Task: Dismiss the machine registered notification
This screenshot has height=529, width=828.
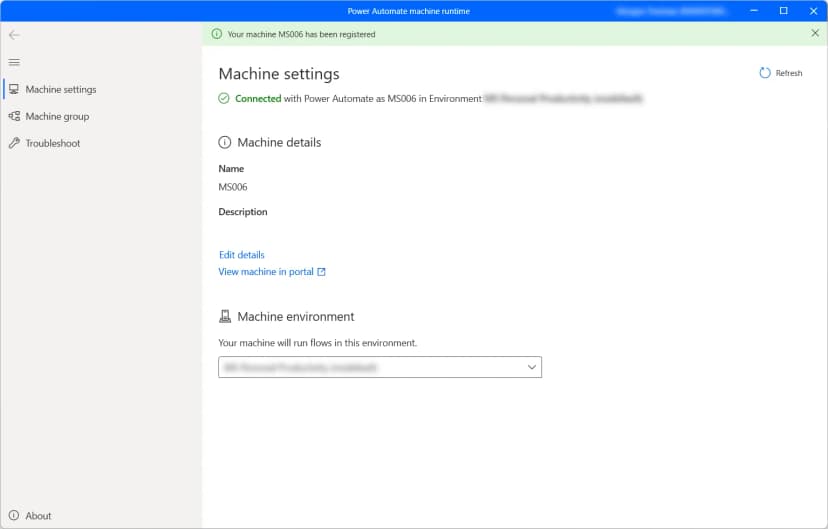Action: point(815,33)
